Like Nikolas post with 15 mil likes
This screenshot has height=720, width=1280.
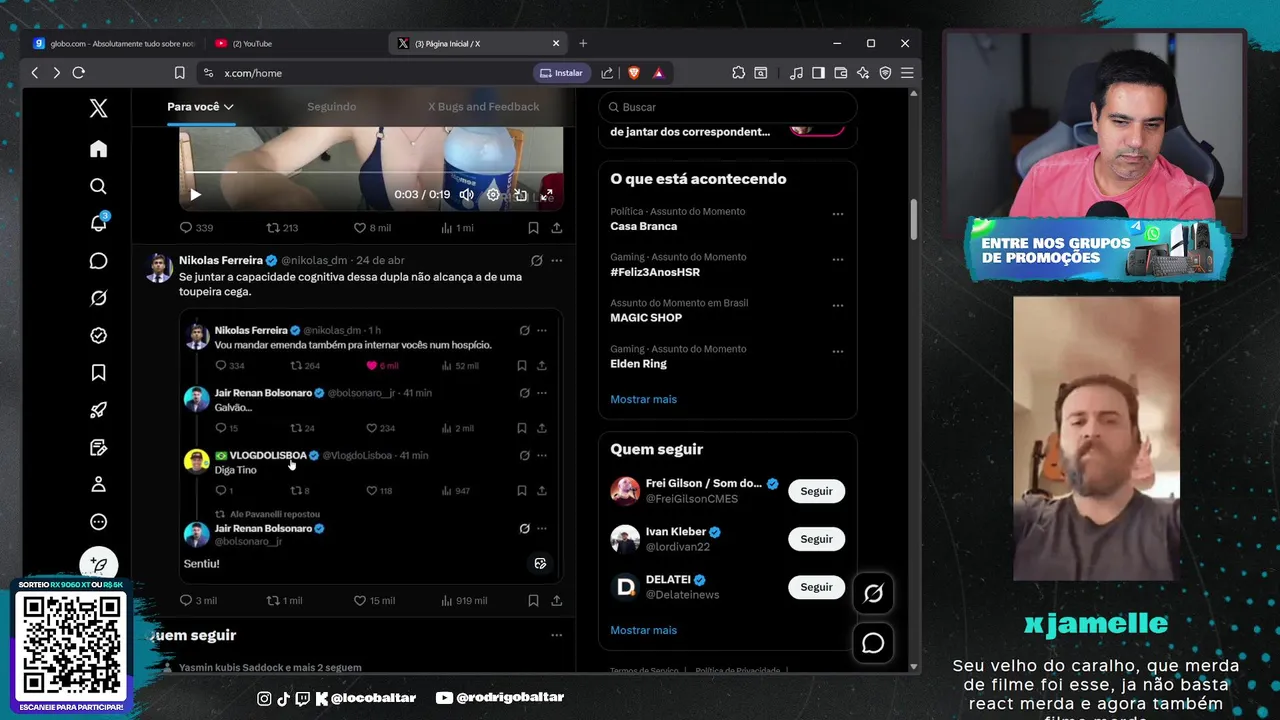(374, 601)
